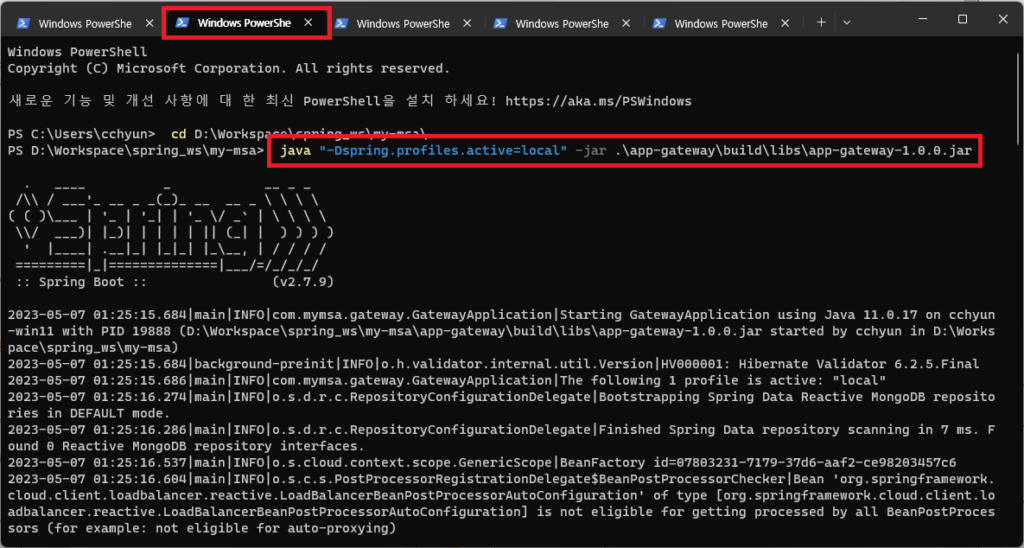The image size is (1024, 548).
Task: Click the 'cd D:\Workspace\spring_ws\my-msa\' command line
Action: [298, 135]
